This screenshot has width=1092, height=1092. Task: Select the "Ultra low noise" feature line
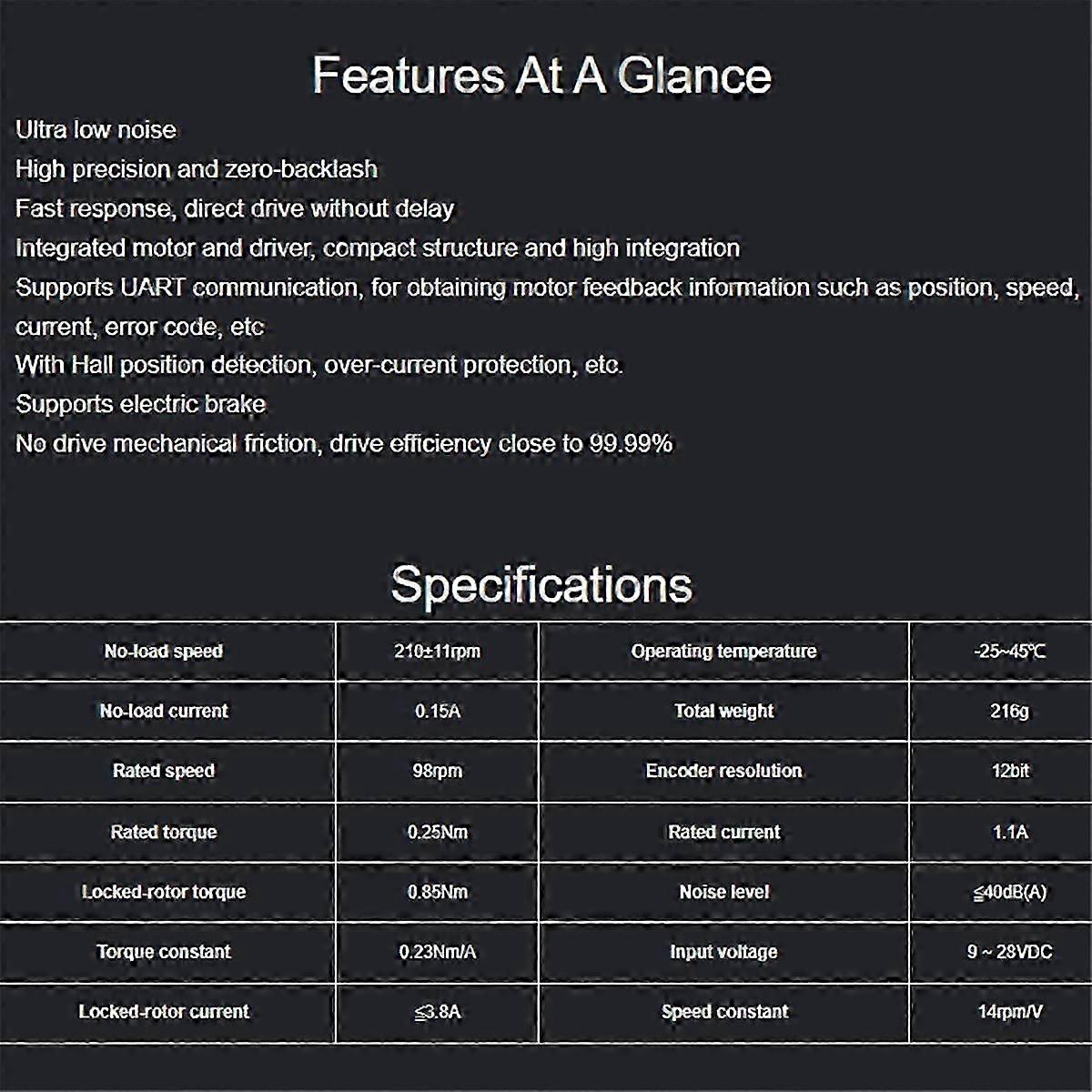(96, 130)
